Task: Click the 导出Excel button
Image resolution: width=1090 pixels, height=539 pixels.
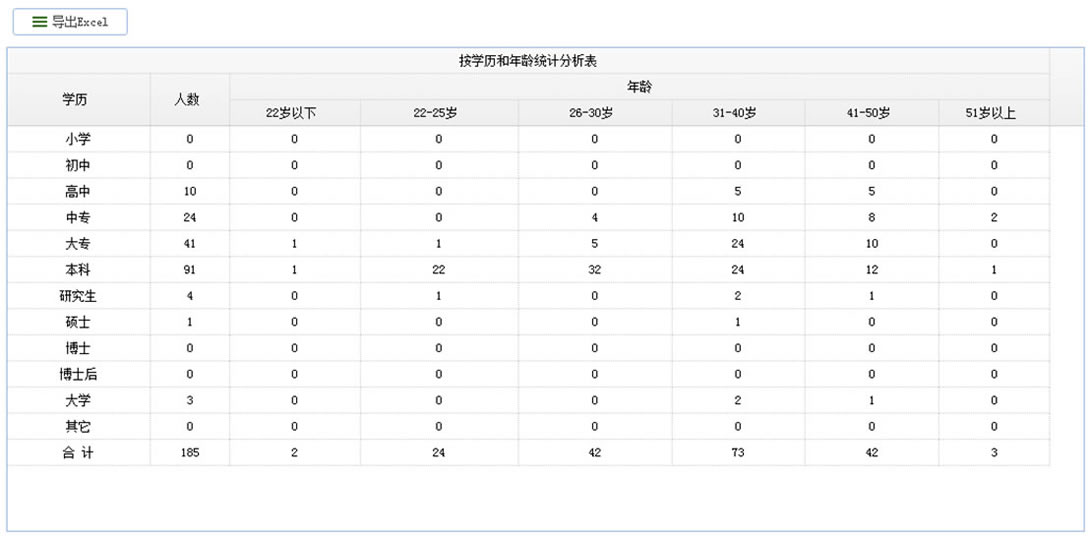Action: 70,22
